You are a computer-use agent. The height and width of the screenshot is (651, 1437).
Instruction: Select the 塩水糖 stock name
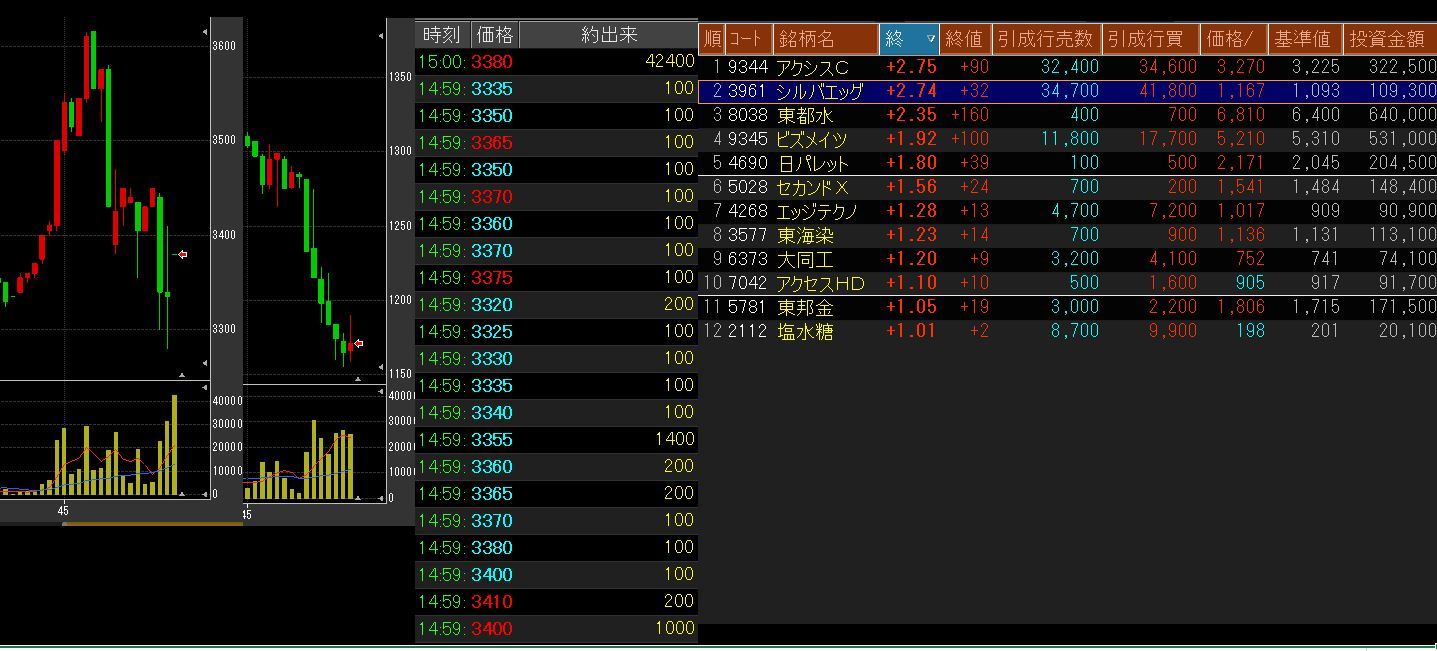805,331
